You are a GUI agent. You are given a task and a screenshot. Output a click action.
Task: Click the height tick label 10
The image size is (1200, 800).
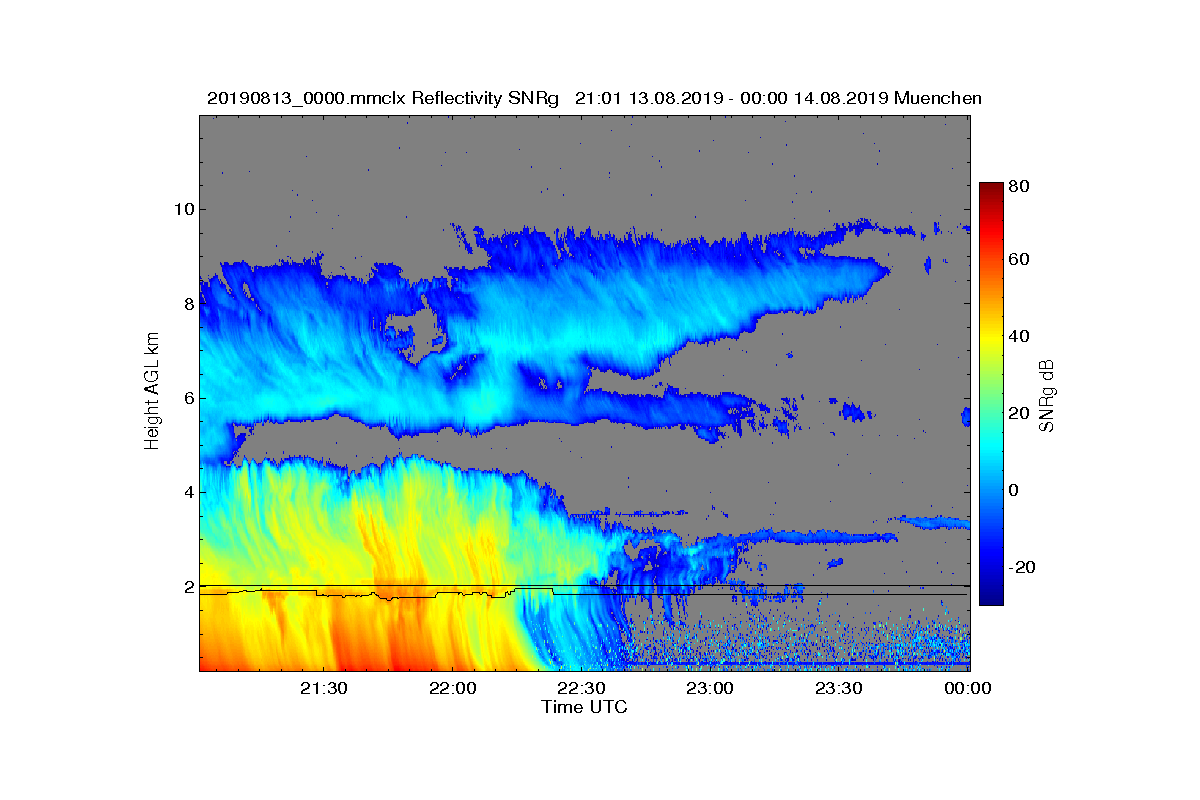[184, 209]
